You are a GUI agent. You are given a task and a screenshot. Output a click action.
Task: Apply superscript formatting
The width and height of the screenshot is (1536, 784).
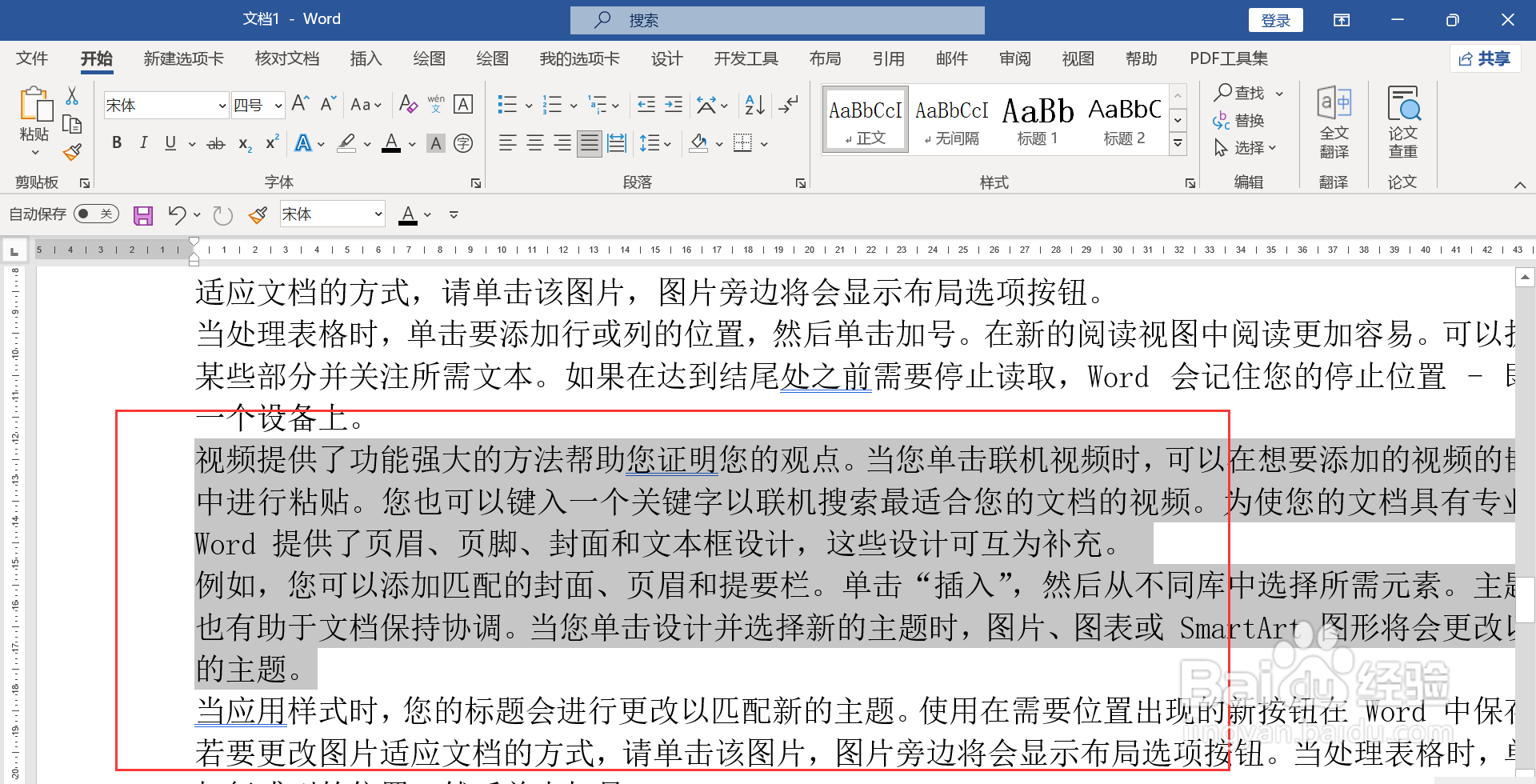[x=272, y=142]
